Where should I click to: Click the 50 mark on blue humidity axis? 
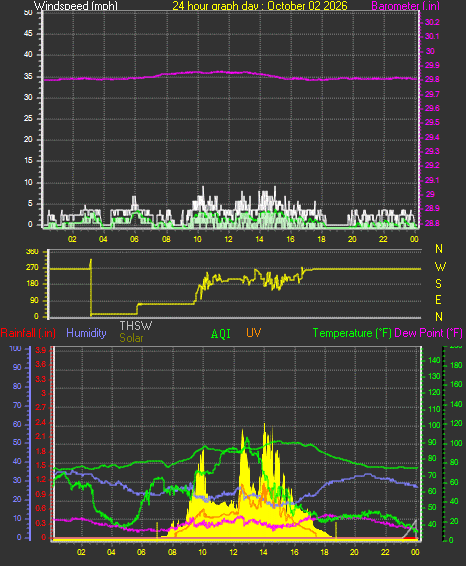click(17, 443)
